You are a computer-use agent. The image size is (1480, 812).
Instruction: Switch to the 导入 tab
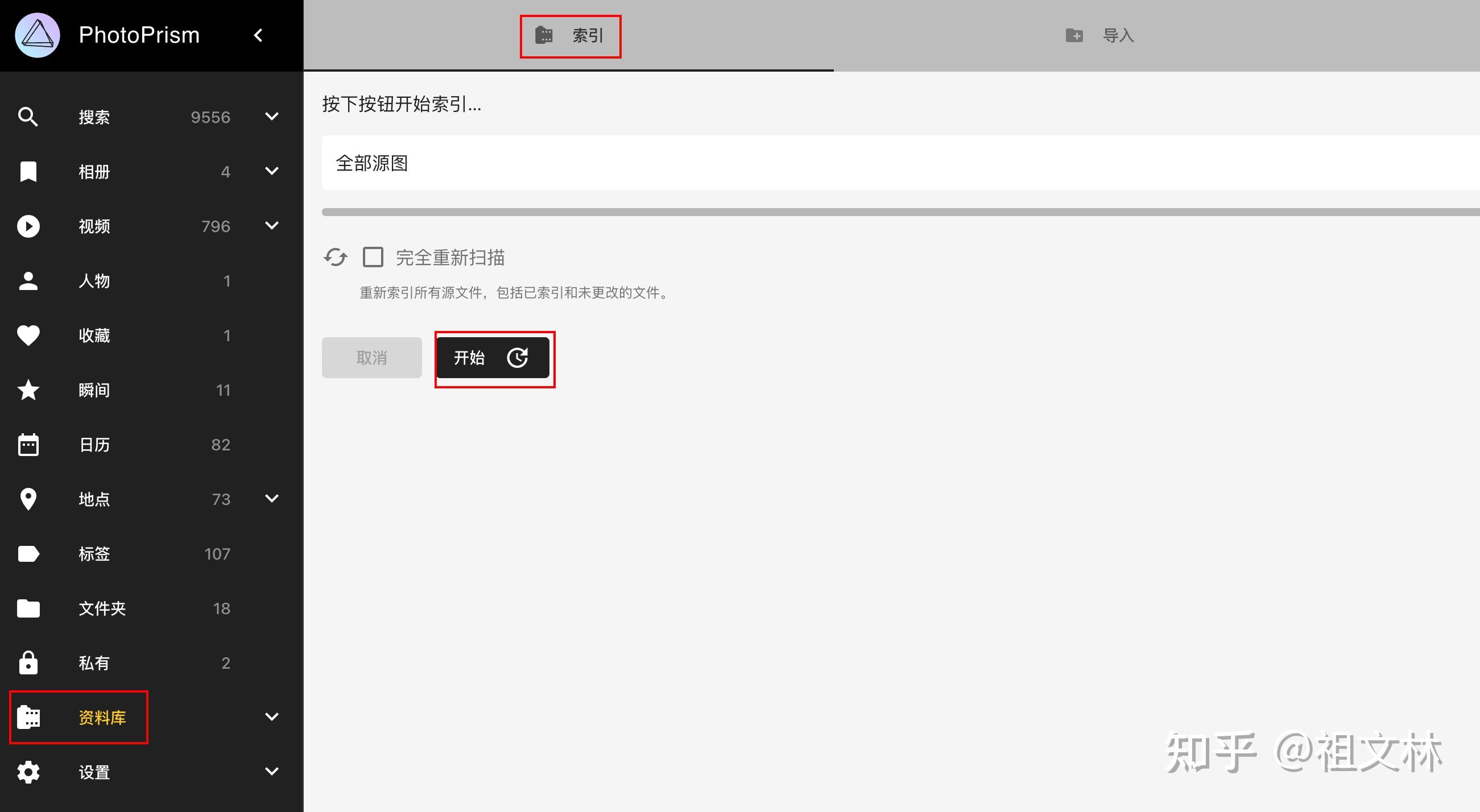1099,36
